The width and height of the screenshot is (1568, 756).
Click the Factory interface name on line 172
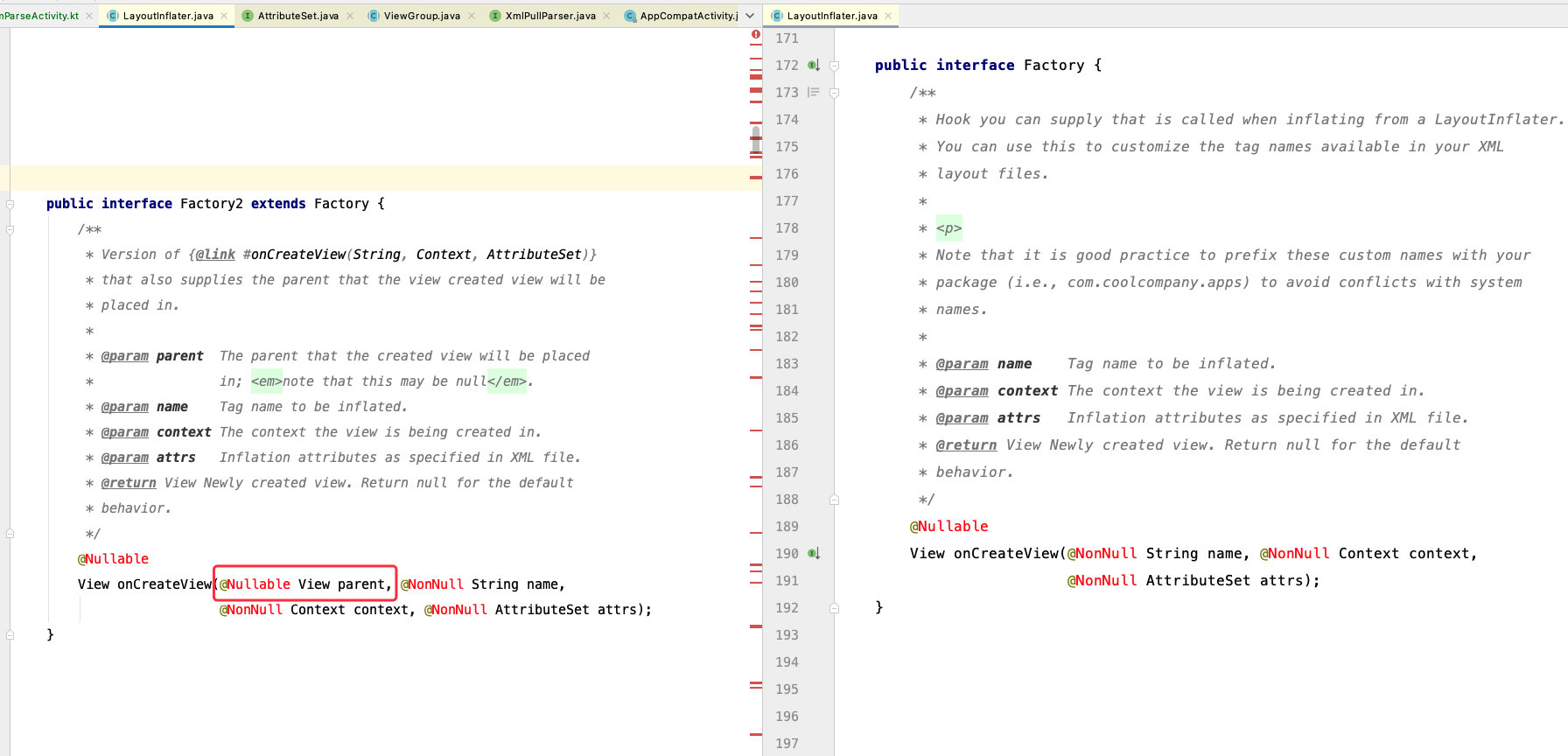(1053, 66)
